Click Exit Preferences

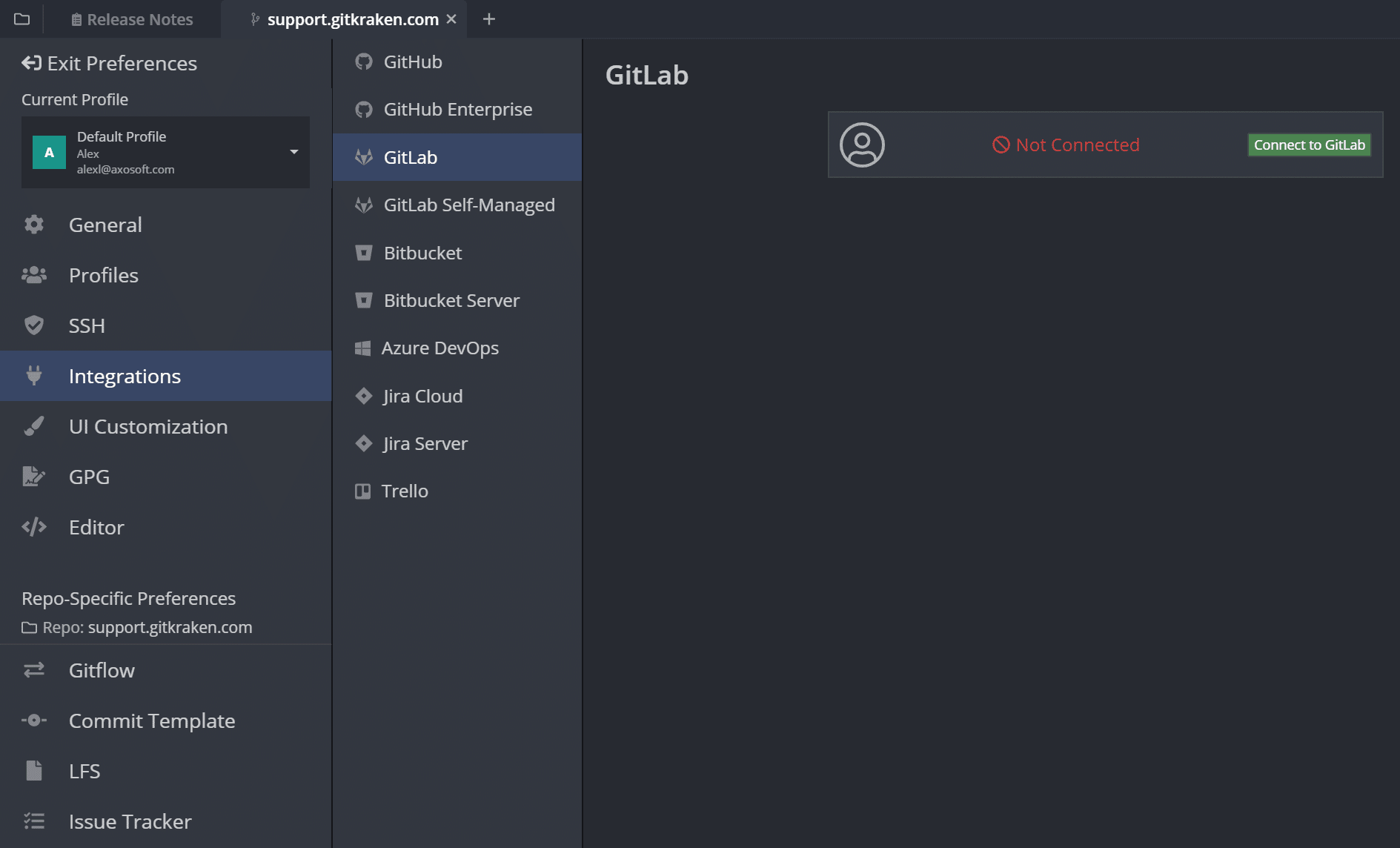(x=110, y=63)
